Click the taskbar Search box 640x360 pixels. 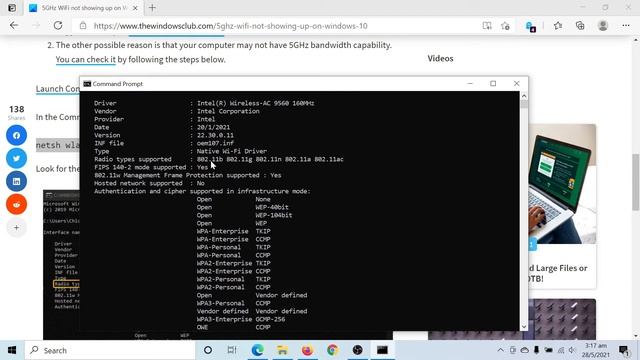110,350
